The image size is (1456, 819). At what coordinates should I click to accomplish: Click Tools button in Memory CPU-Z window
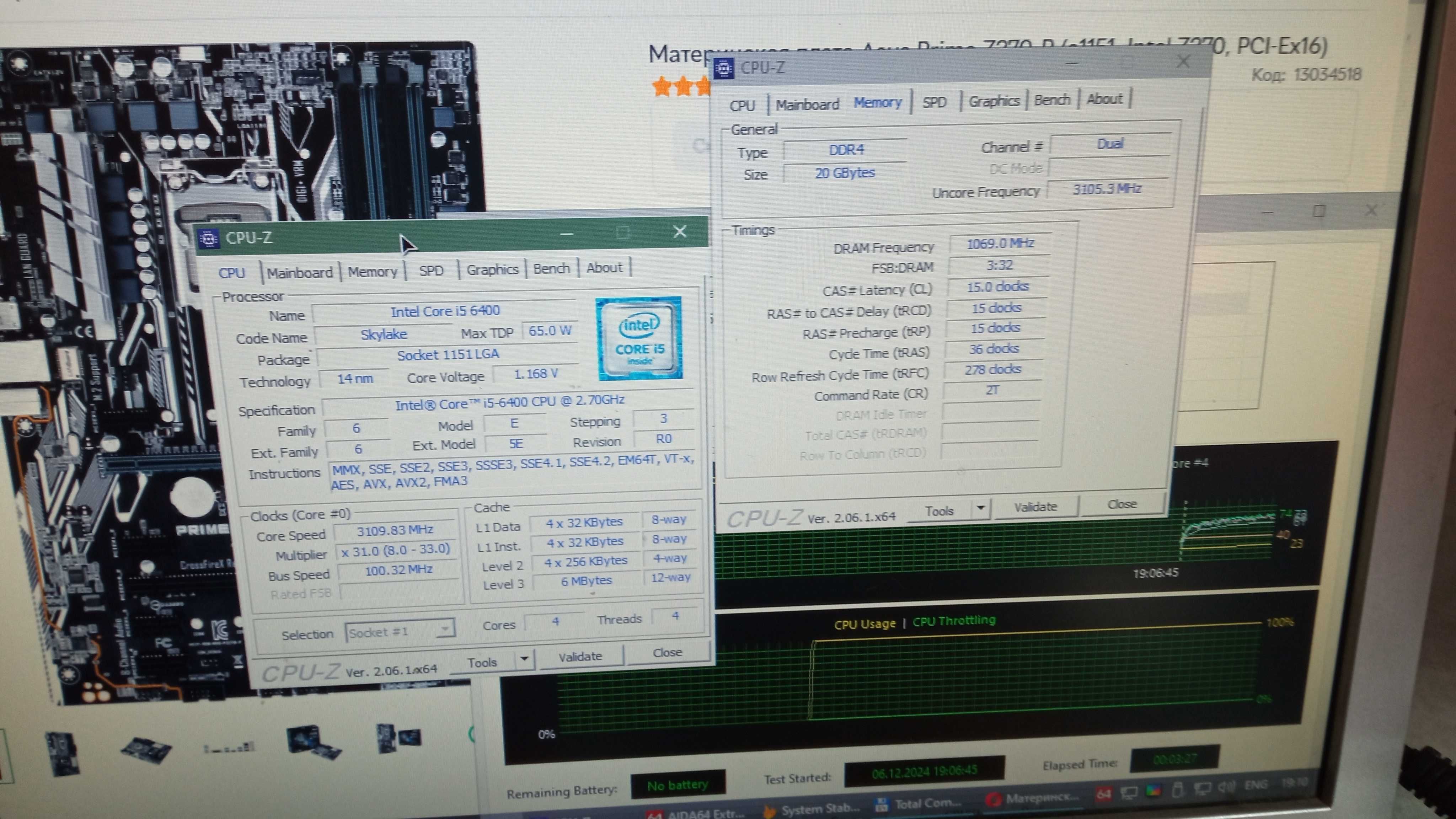940,511
